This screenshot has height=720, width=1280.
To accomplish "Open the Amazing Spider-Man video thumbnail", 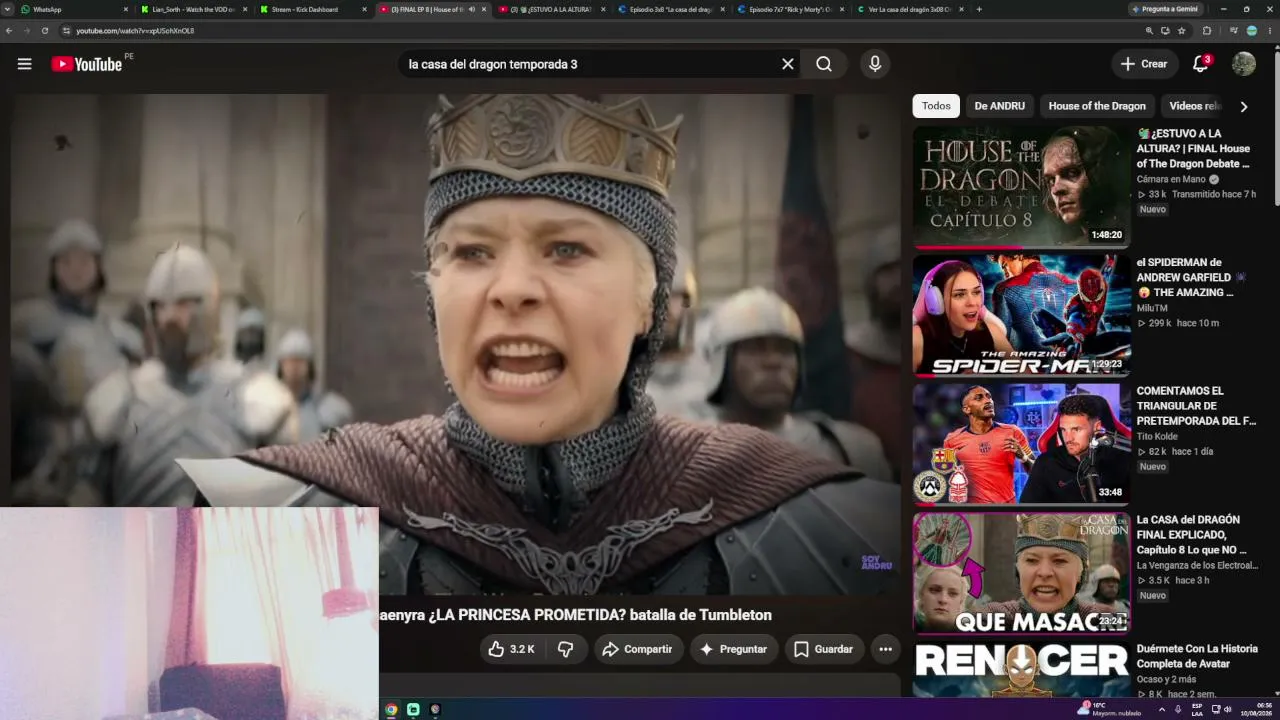I will (x=1021, y=315).
